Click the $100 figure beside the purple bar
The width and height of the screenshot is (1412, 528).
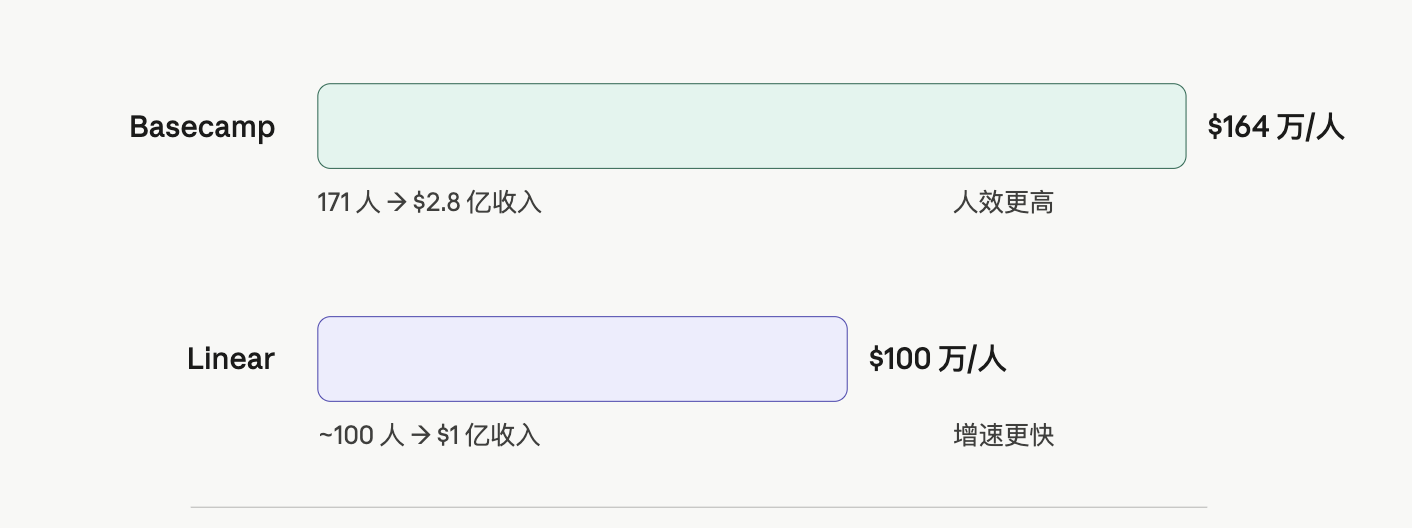point(899,359)
